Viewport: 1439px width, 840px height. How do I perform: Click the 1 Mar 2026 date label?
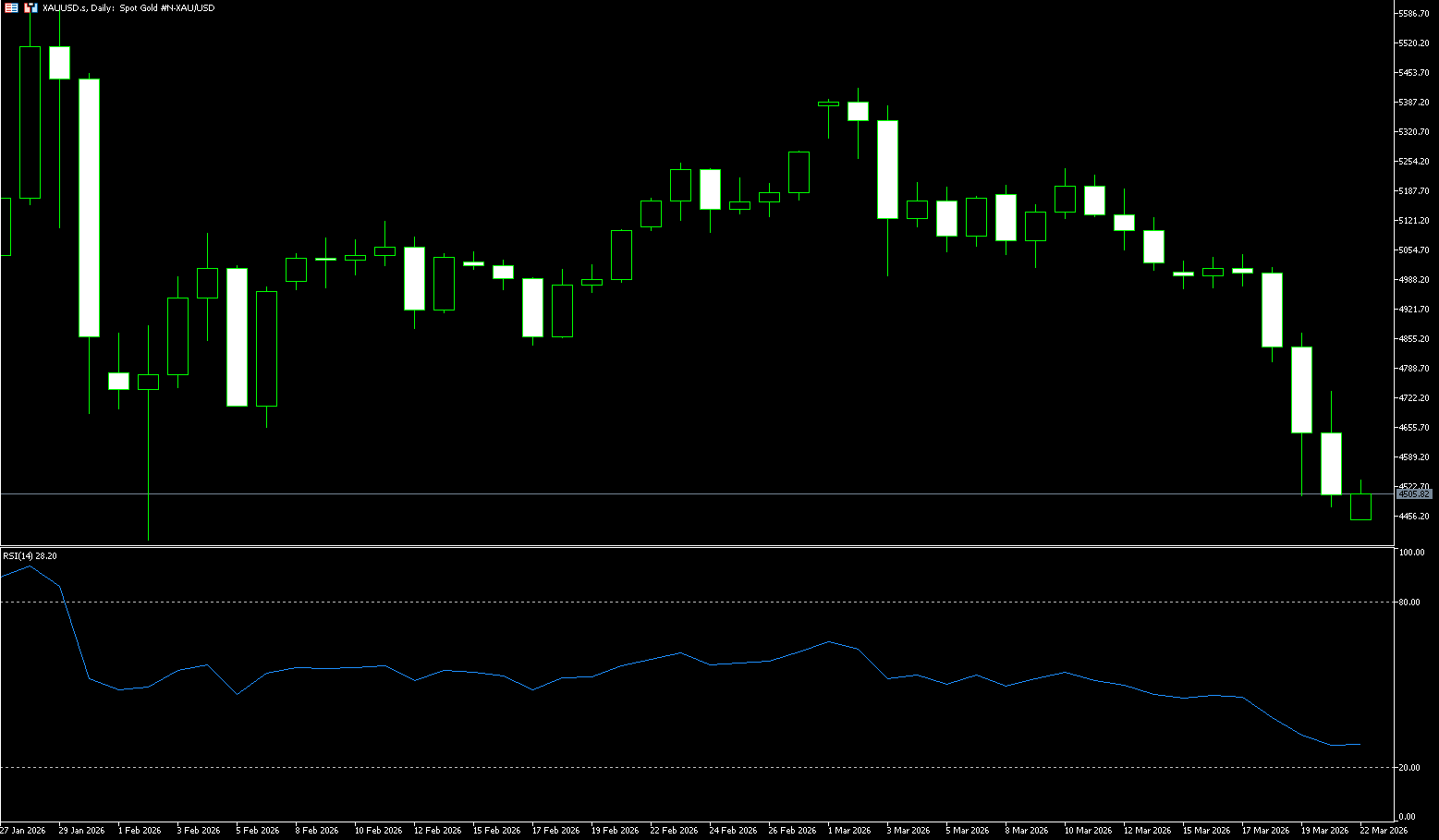point(849,830)
